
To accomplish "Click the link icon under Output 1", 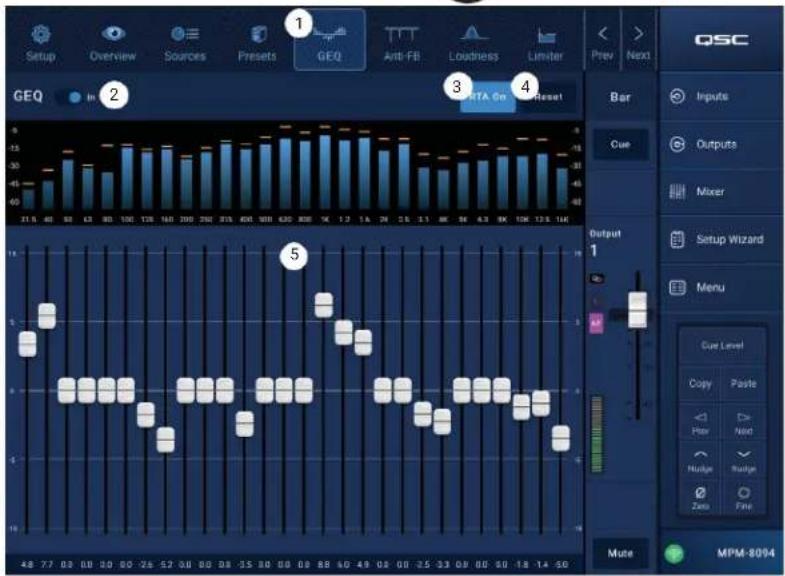I will (x=596, y=279).
